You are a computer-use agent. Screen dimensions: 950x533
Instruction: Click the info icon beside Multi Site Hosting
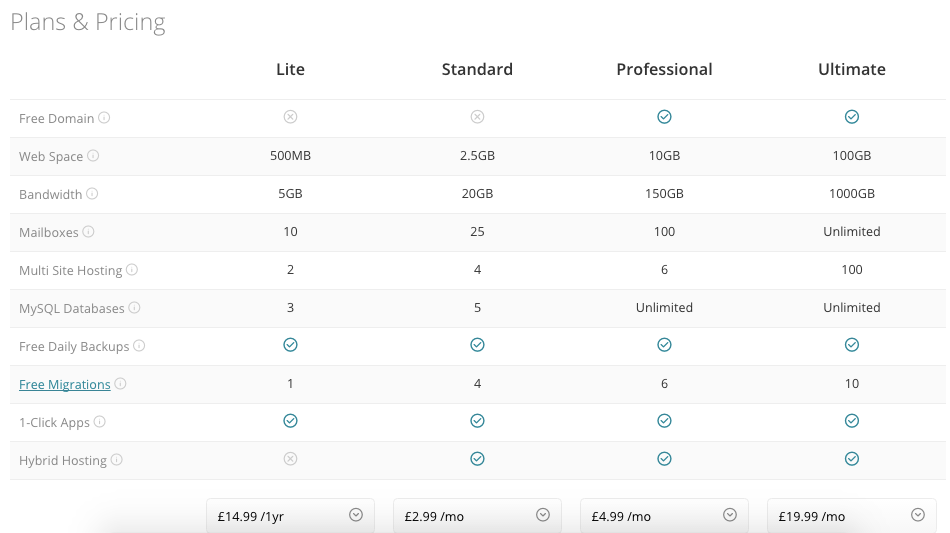click(132, 270)
